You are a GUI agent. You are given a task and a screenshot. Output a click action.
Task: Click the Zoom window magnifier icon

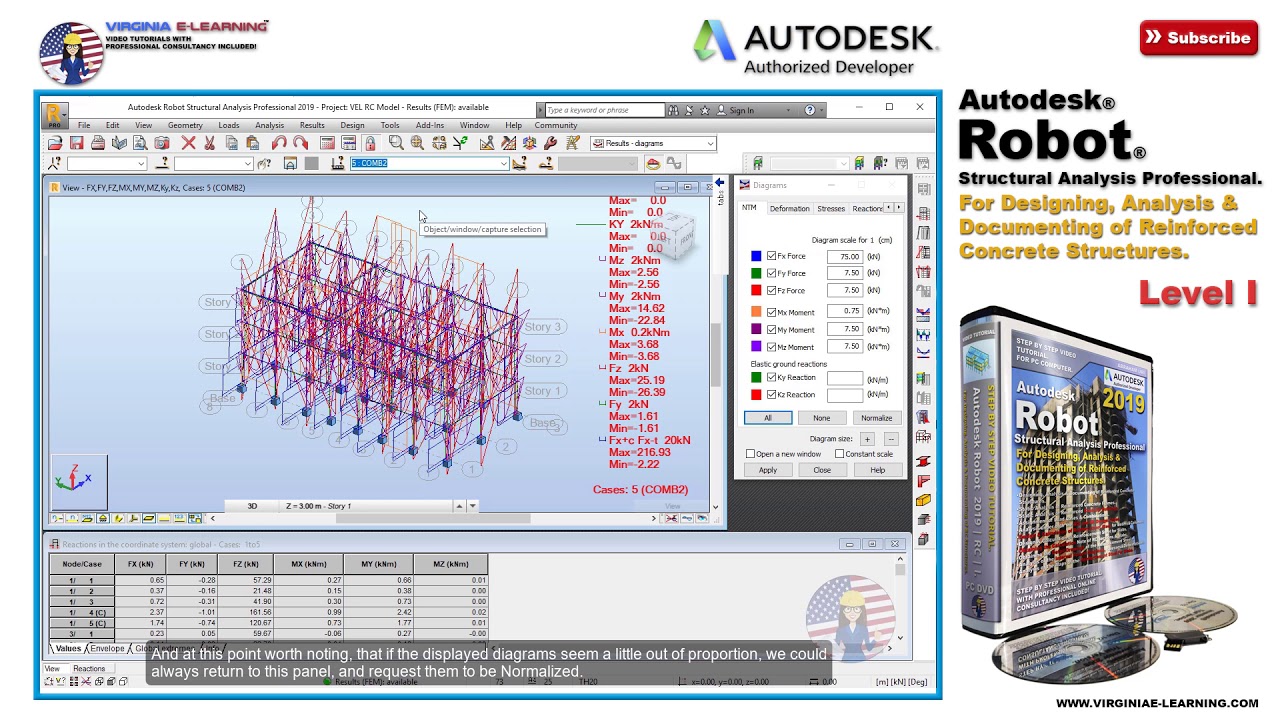coord(396,143)
